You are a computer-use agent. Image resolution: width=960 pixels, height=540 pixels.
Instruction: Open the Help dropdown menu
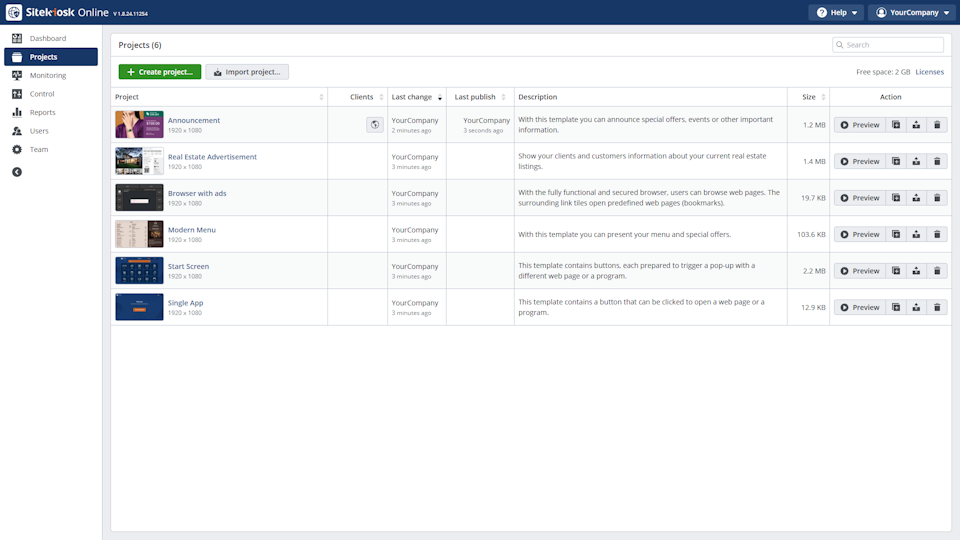[836, 13]
